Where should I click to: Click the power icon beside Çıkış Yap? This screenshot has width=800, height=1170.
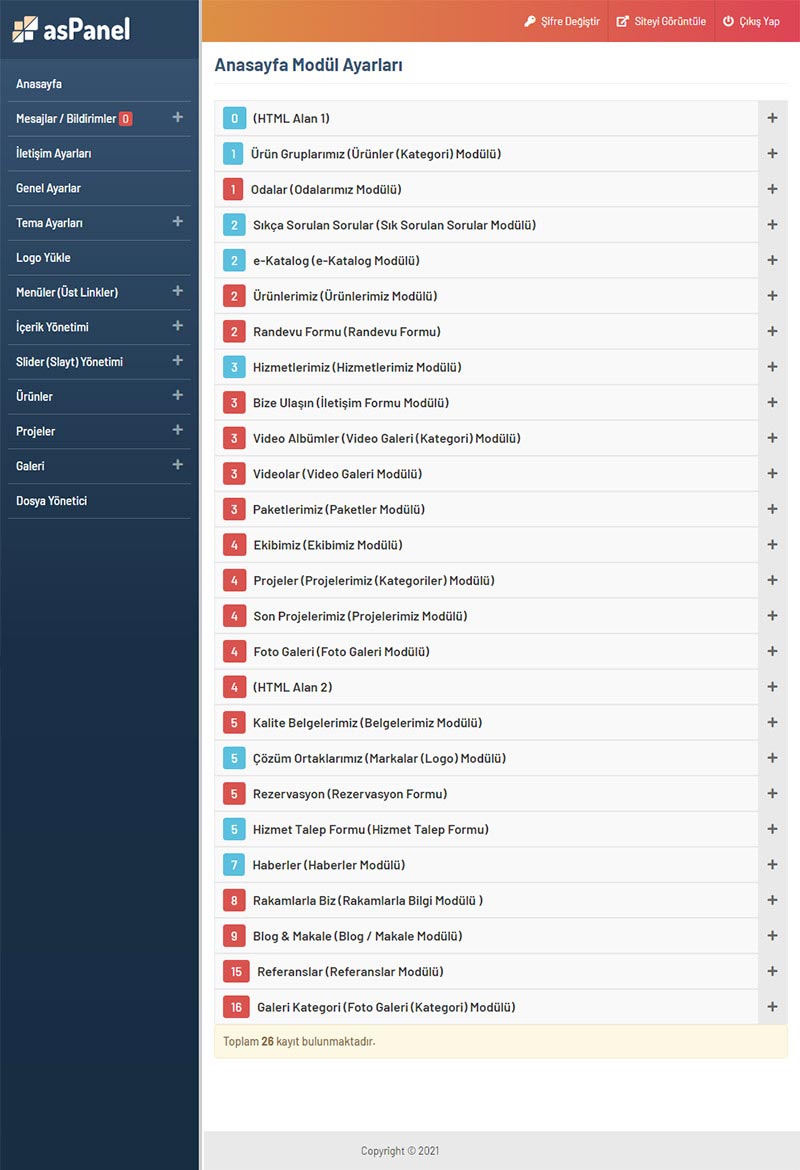click(x=728, y=21)
